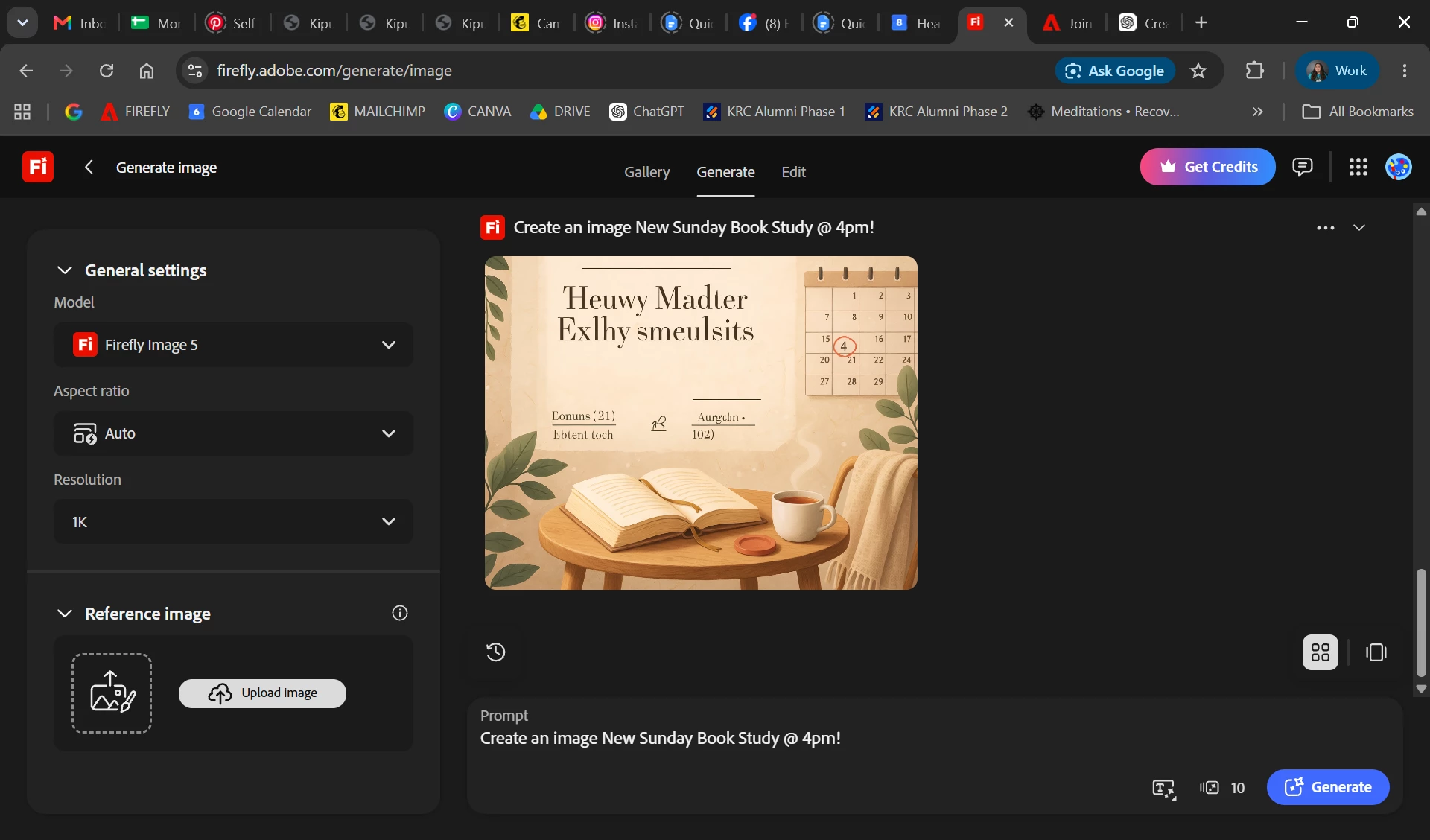The height and width of the screenshot is (840, 1430).
Task: Open the more options ellipsis for the result
Action: click(1325, 228)
